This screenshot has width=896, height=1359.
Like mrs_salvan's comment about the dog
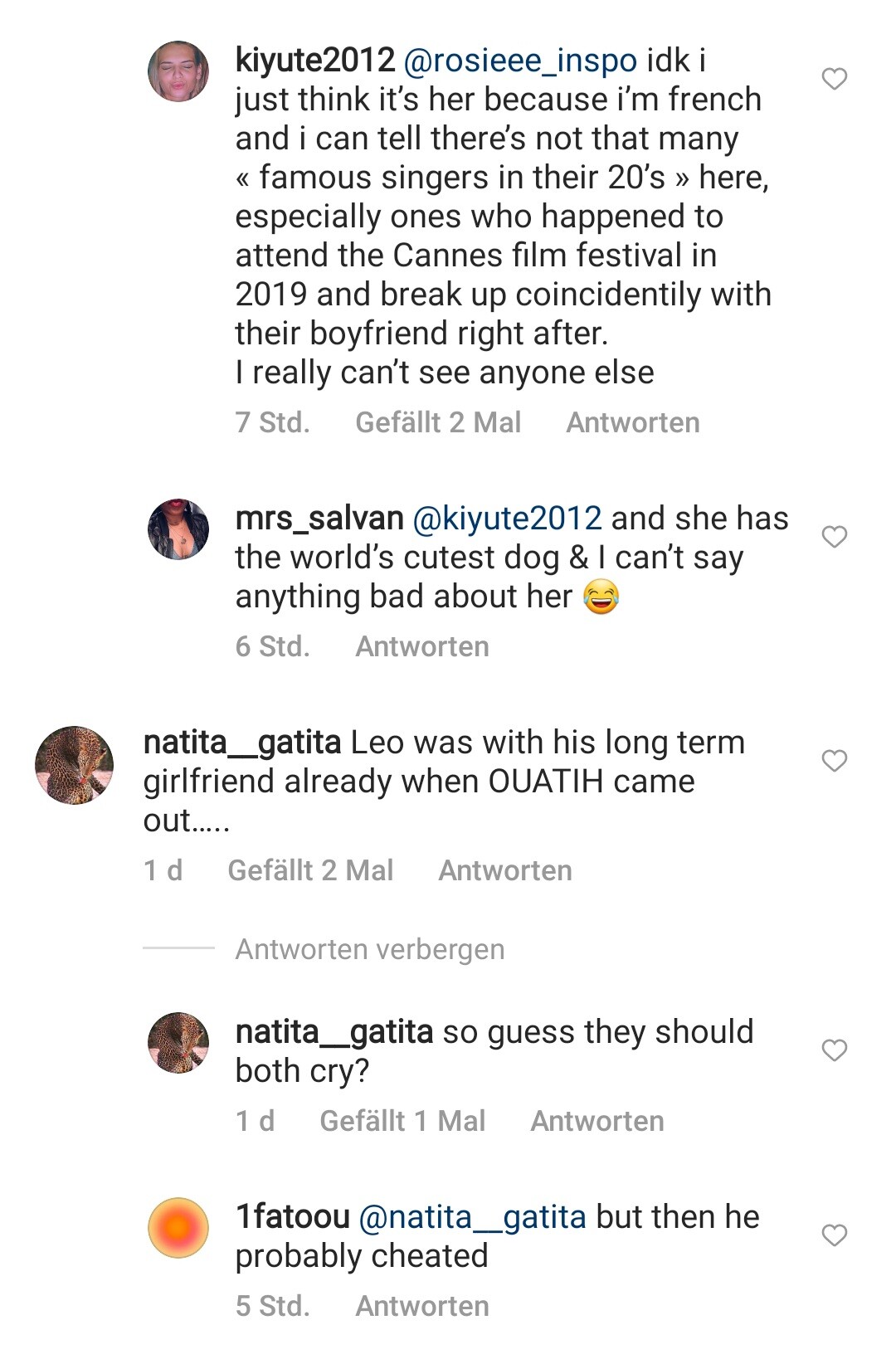point(834,537)
